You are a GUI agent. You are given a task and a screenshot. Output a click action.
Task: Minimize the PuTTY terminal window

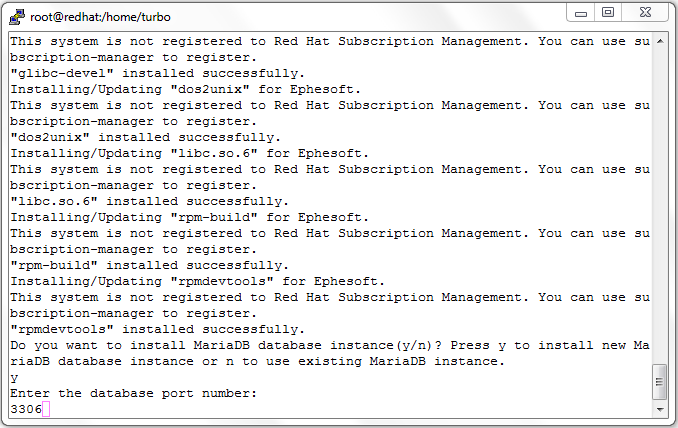tap(581, 13)
